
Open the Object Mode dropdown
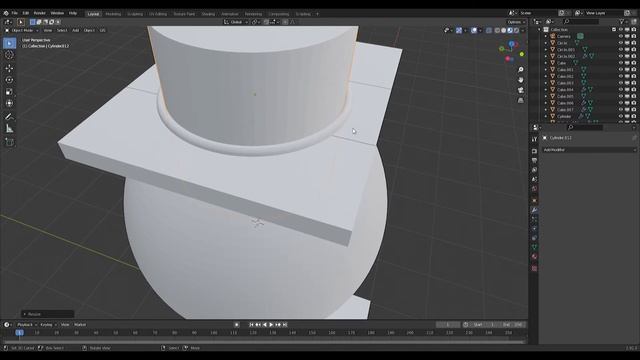pos(22,30)
